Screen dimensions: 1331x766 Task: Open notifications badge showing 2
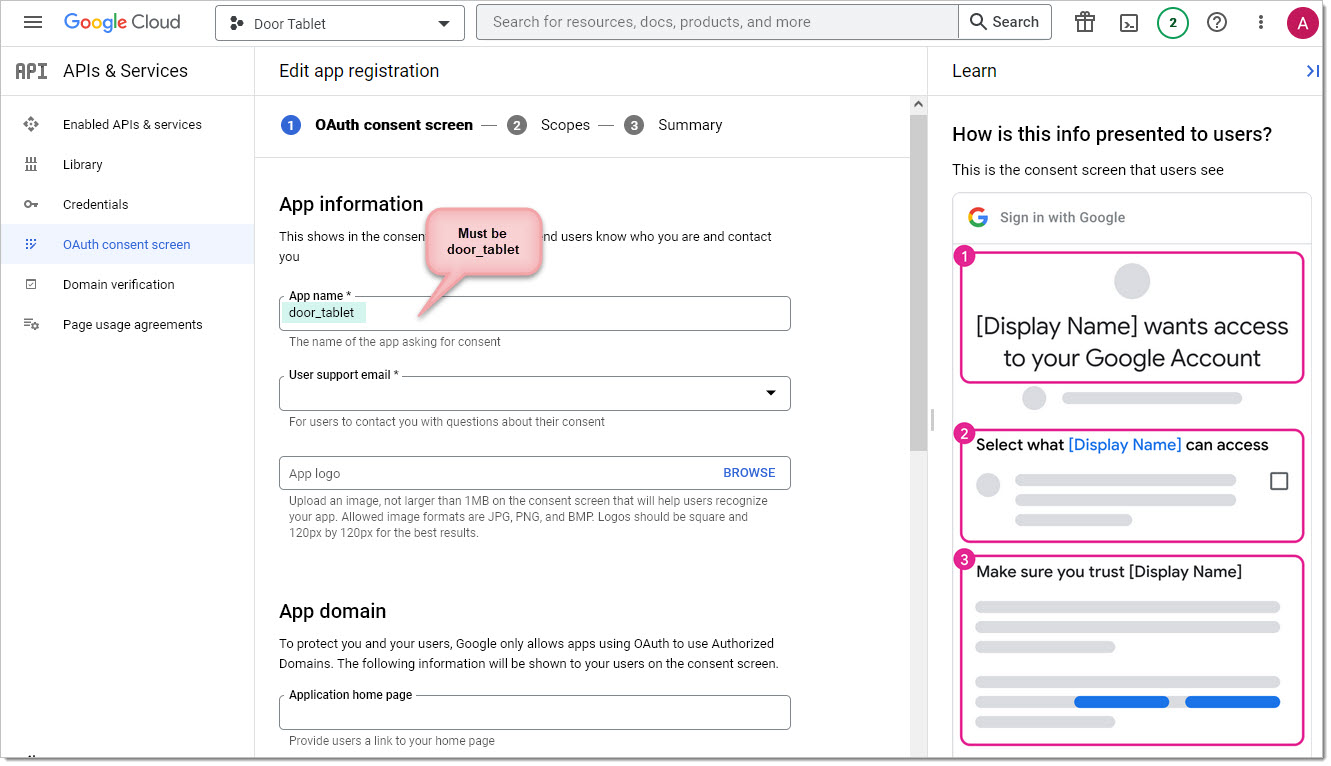[1173, 22]
